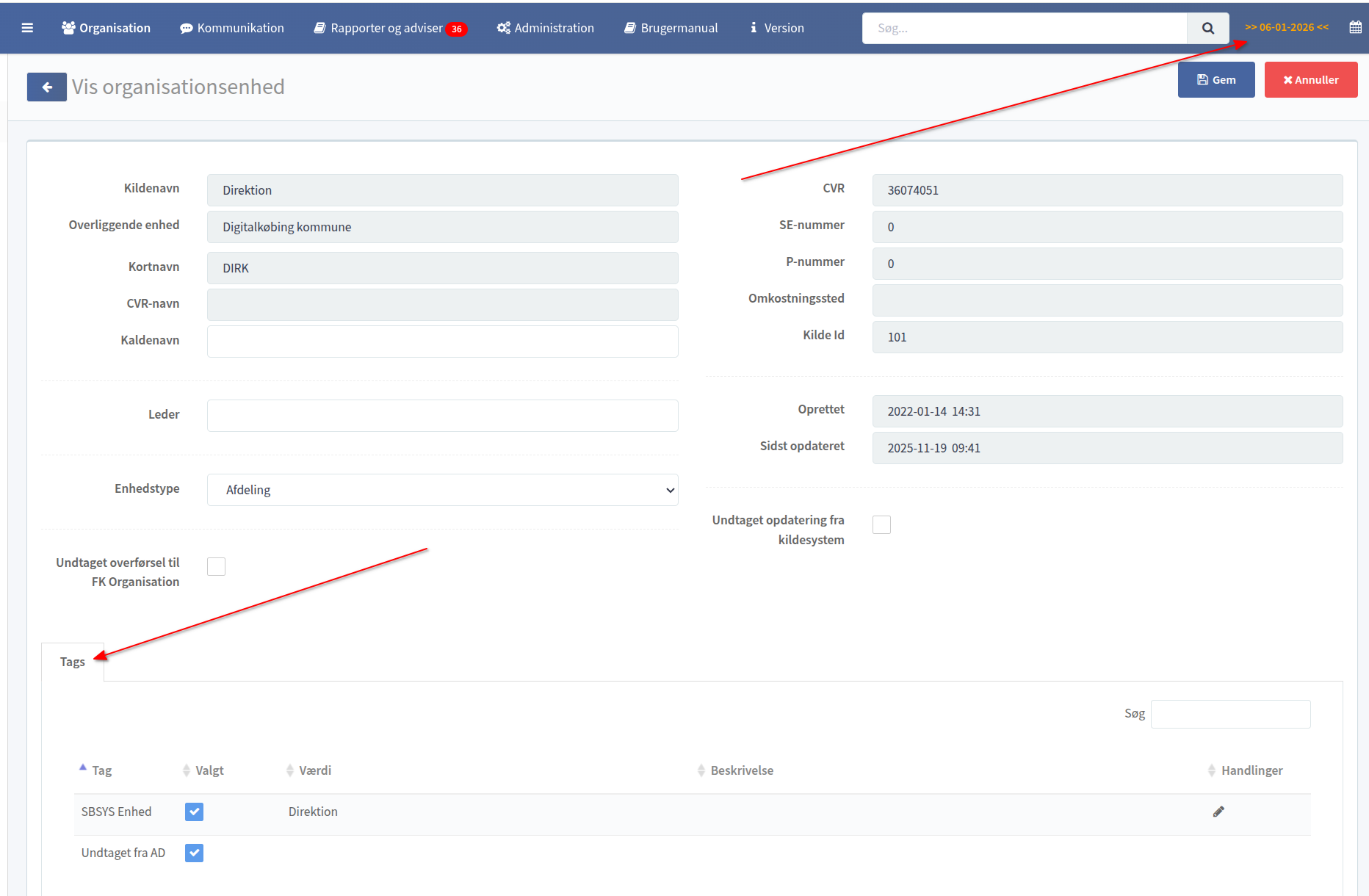Save changes with Gem button
1369x896 pixels.
[1216, 80]
